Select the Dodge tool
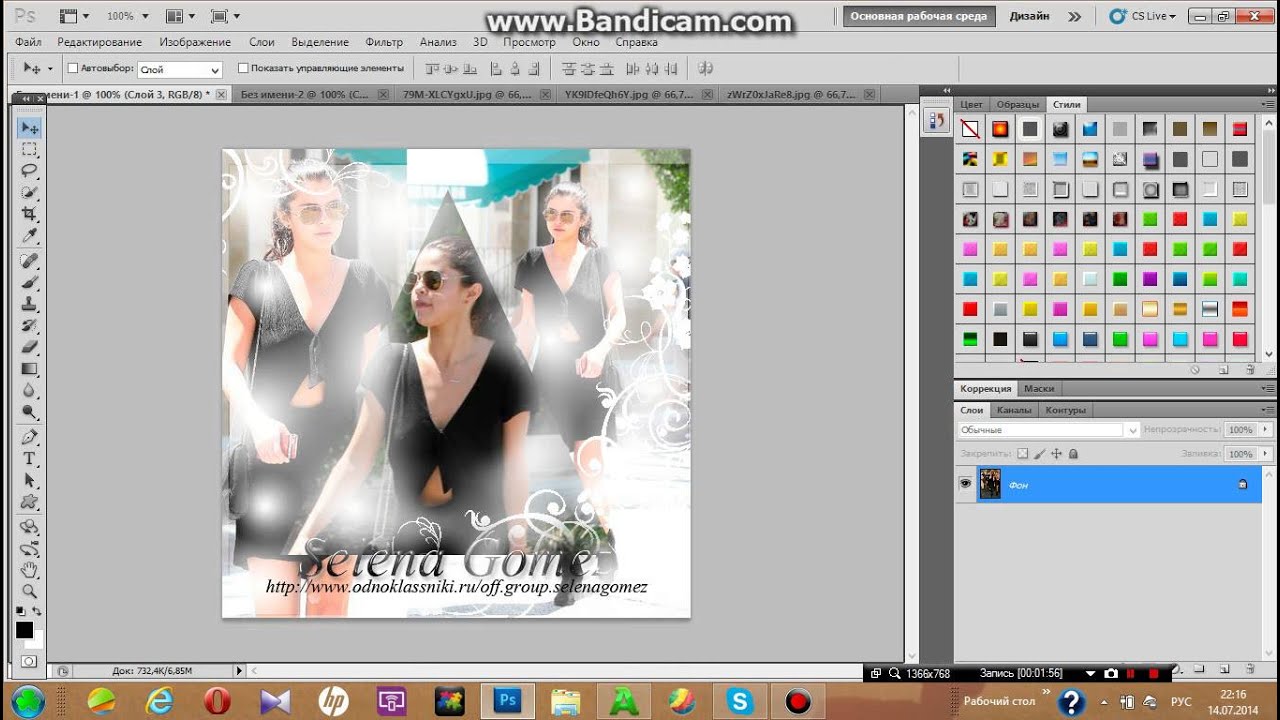This screenshot has width=1280, height=720. coord(29,413)
